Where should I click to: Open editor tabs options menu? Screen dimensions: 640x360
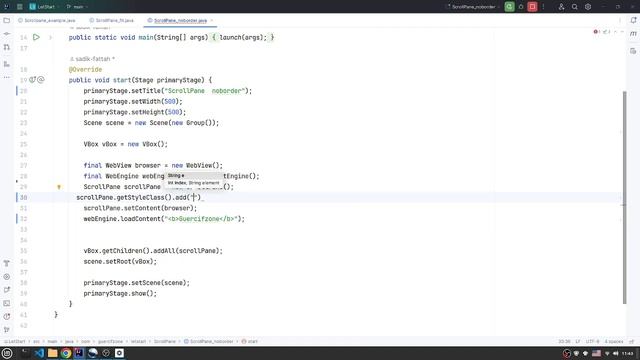(620, 20)
